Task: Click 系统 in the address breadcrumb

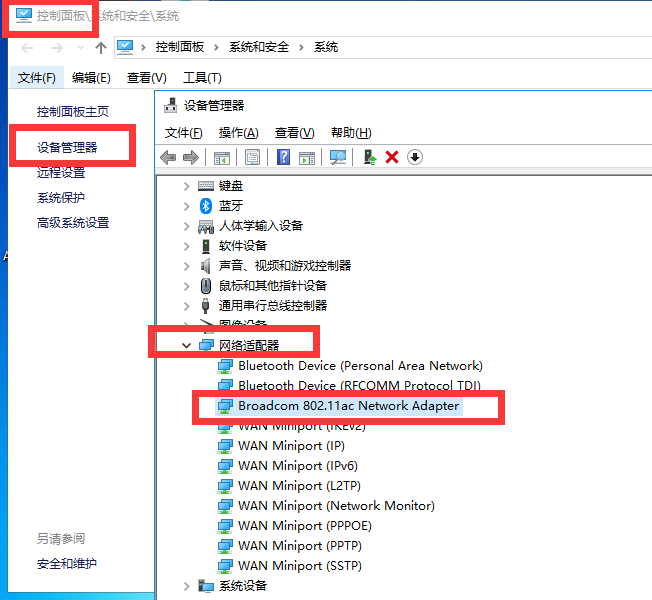Action: 326,47
